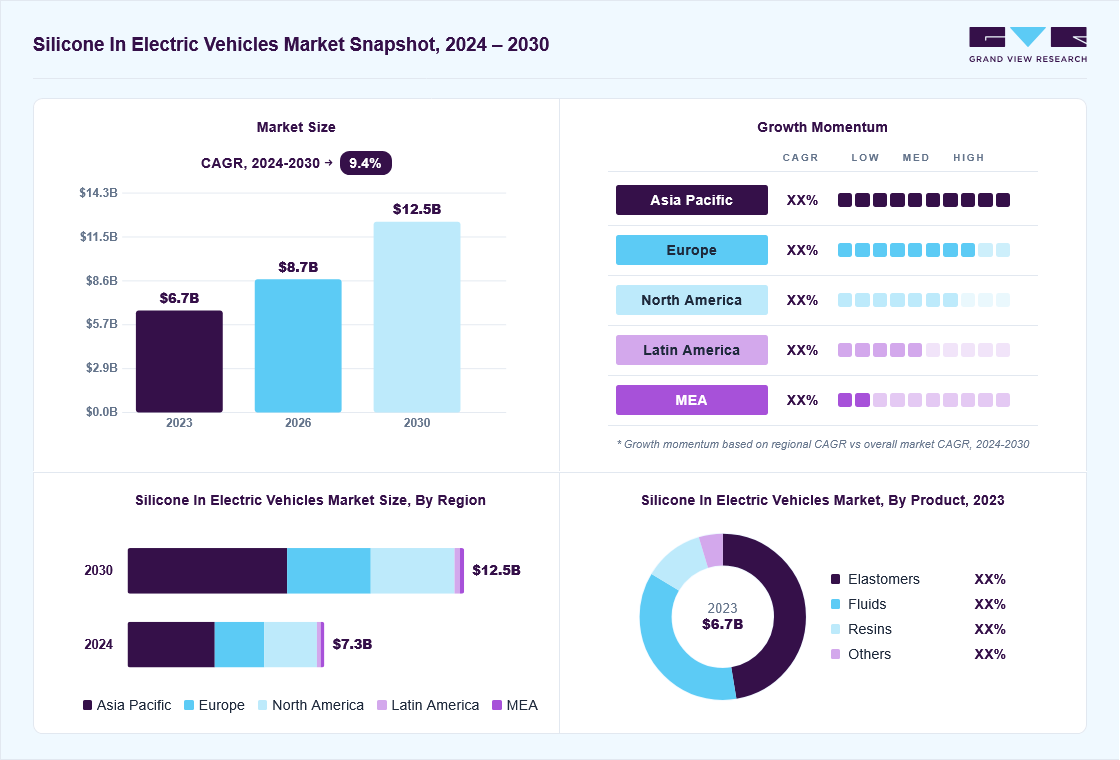Click the $0.0B axis label
1120x760 pixels.
point(101,412)
